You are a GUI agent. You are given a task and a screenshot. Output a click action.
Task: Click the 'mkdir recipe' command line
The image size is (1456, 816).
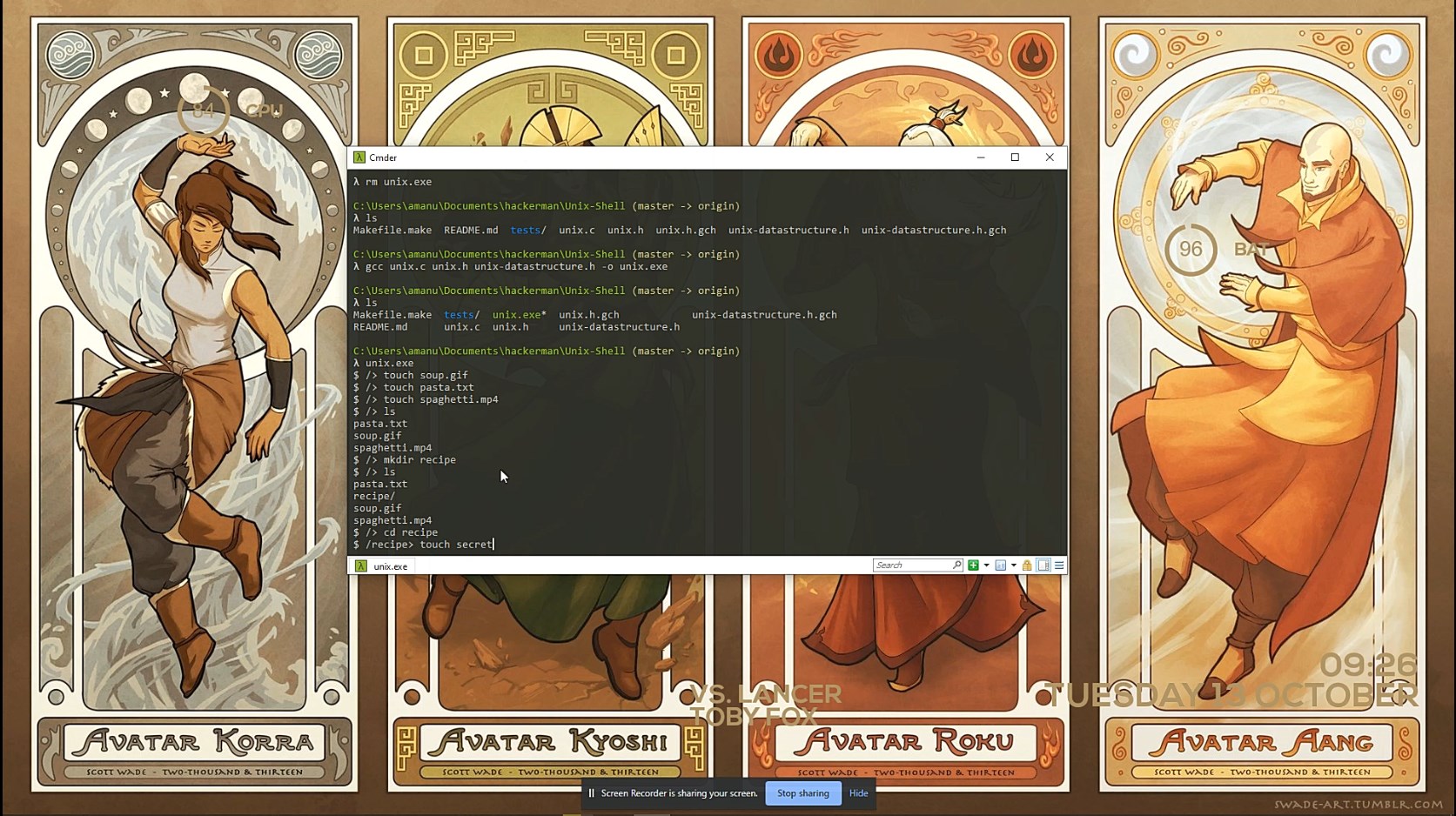[405, 460]
